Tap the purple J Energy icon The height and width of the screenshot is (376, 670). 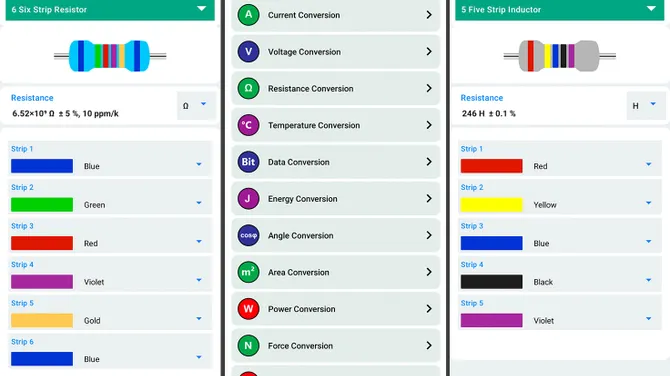point(248,199)
